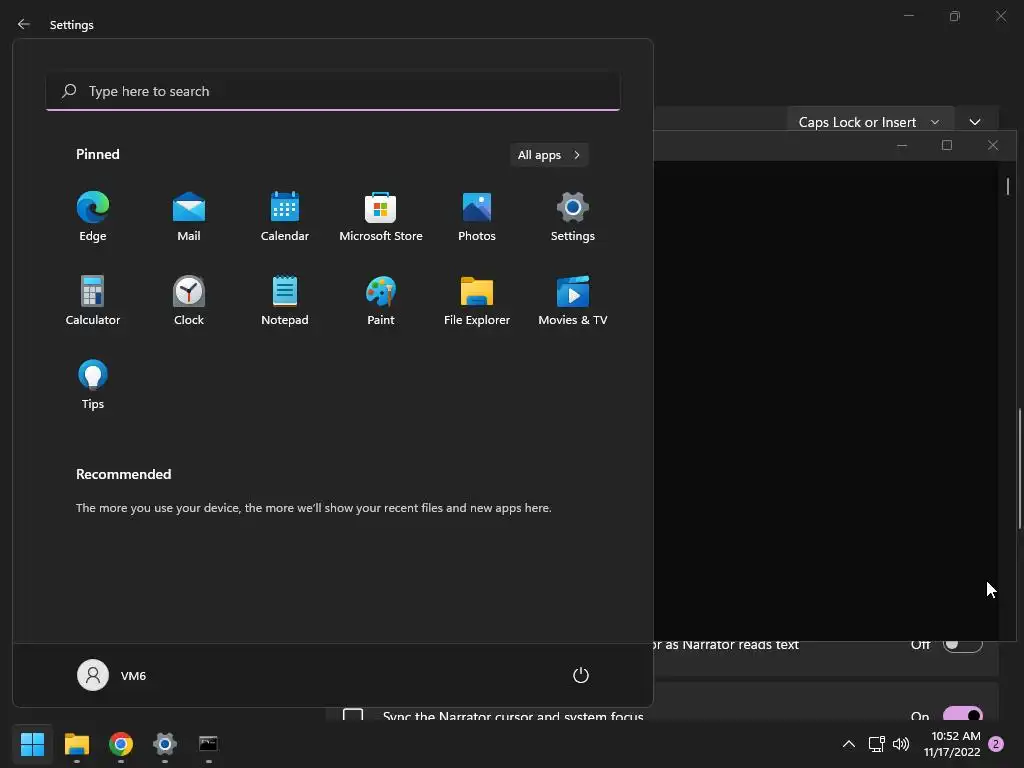The height and width of the screenshot is (768, 1024).
Task: Collapse the Narrator key section chevron
Action: (975, 122)
